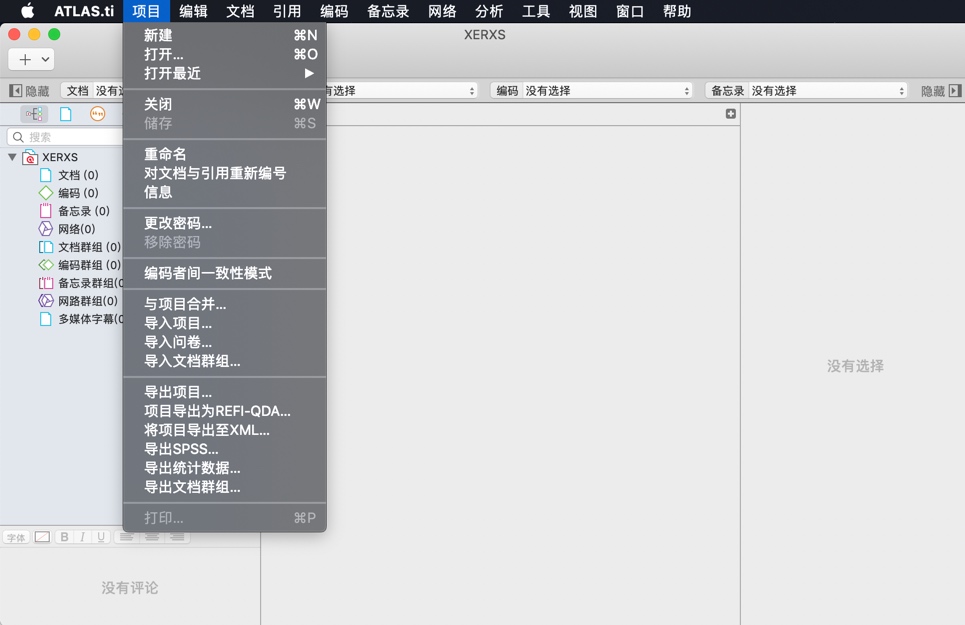Select 网络(0) in project tree
965x625 pixels.
point(76,229)
